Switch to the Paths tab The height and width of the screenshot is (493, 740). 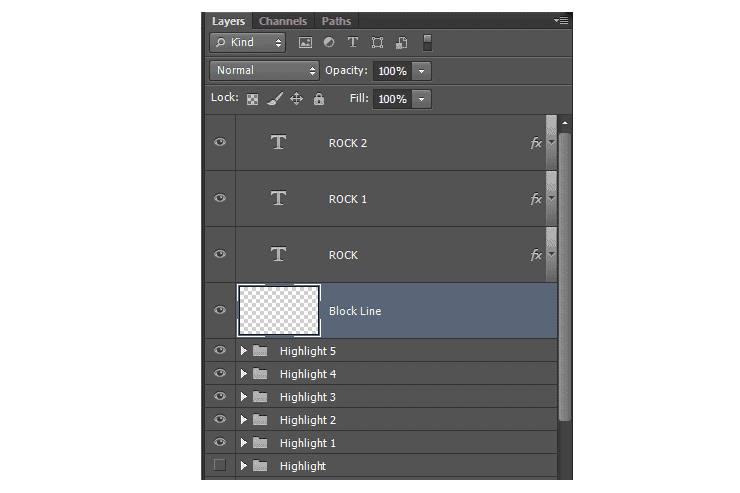[336, 21]
